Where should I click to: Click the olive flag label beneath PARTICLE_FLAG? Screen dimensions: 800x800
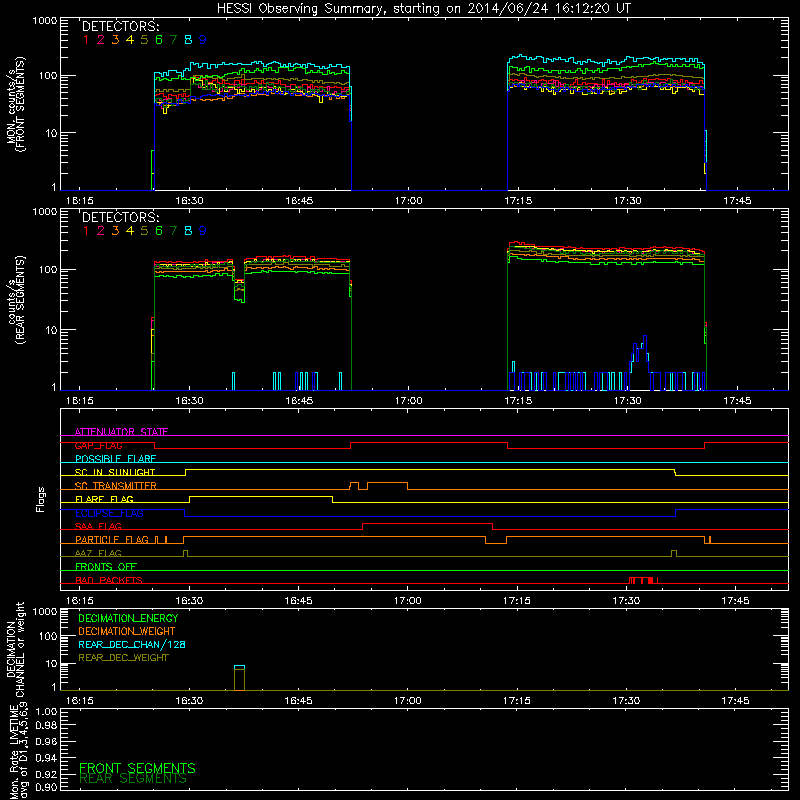[98, 553]
